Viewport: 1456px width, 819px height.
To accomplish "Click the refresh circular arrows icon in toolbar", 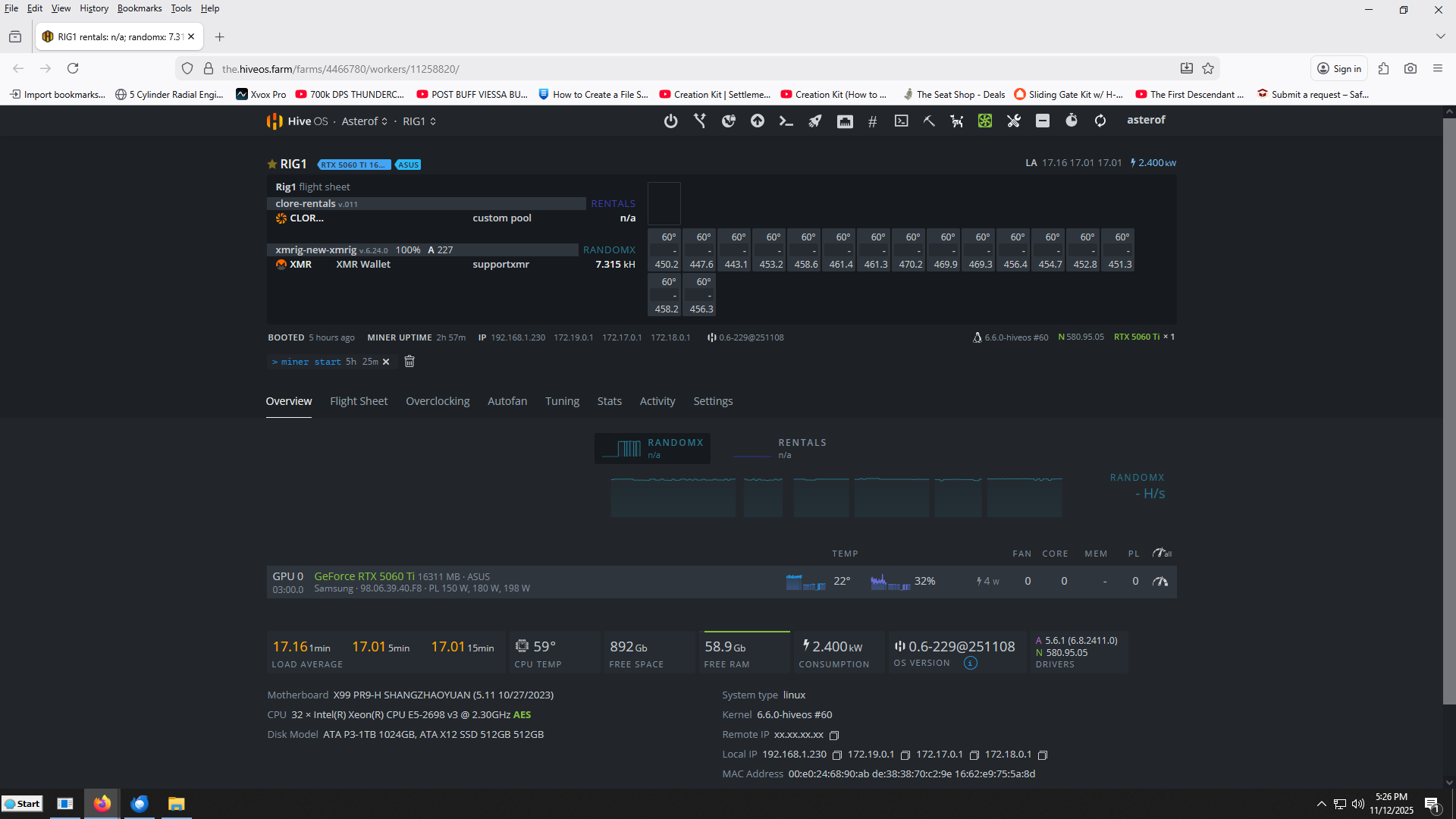I will 1100,121.
